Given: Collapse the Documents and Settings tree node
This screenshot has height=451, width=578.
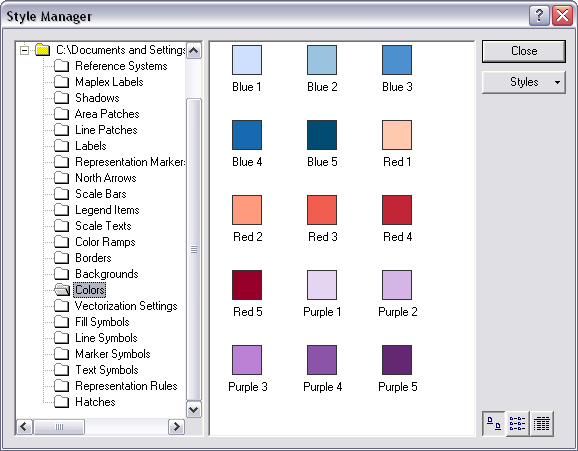Looking at the screenshot, I should (24, 50).
